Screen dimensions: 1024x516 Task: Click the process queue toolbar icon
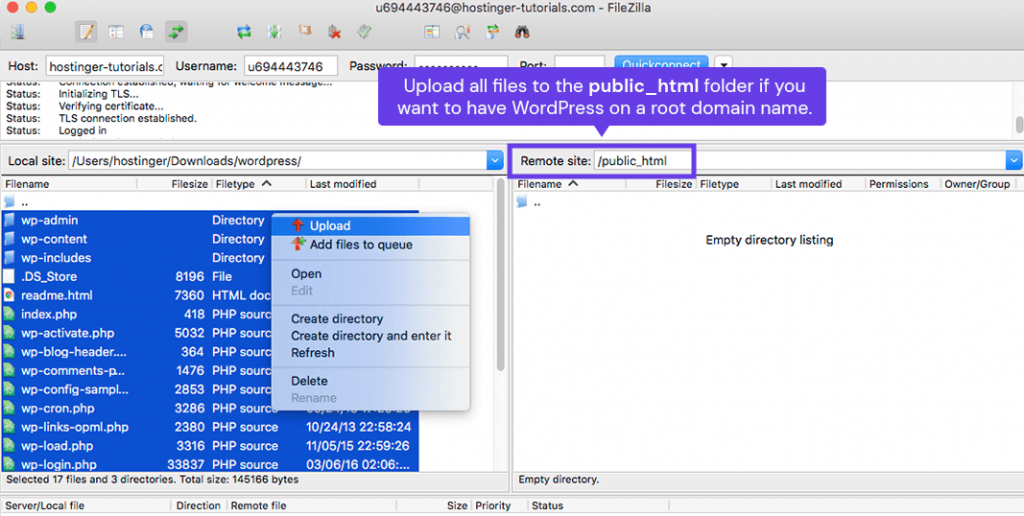[274, 32]
